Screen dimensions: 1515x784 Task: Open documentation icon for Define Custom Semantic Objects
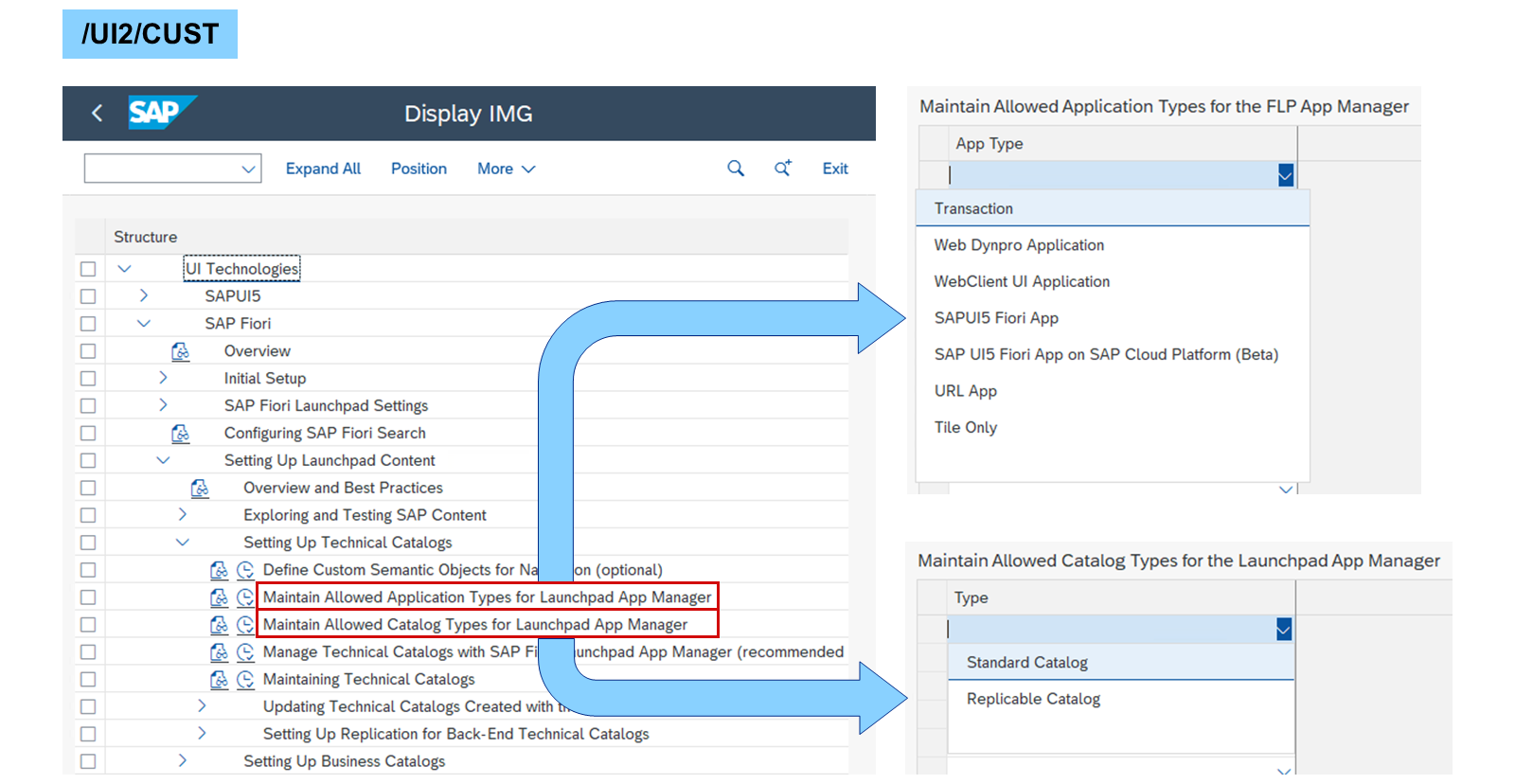tap(219, 570)
